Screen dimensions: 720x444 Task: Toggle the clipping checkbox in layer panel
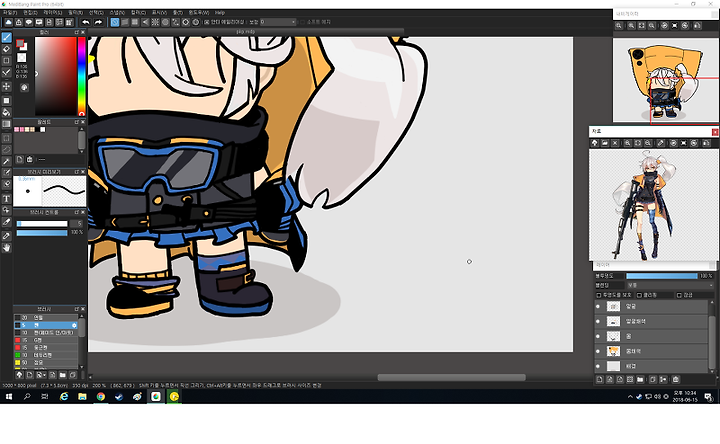639,295
